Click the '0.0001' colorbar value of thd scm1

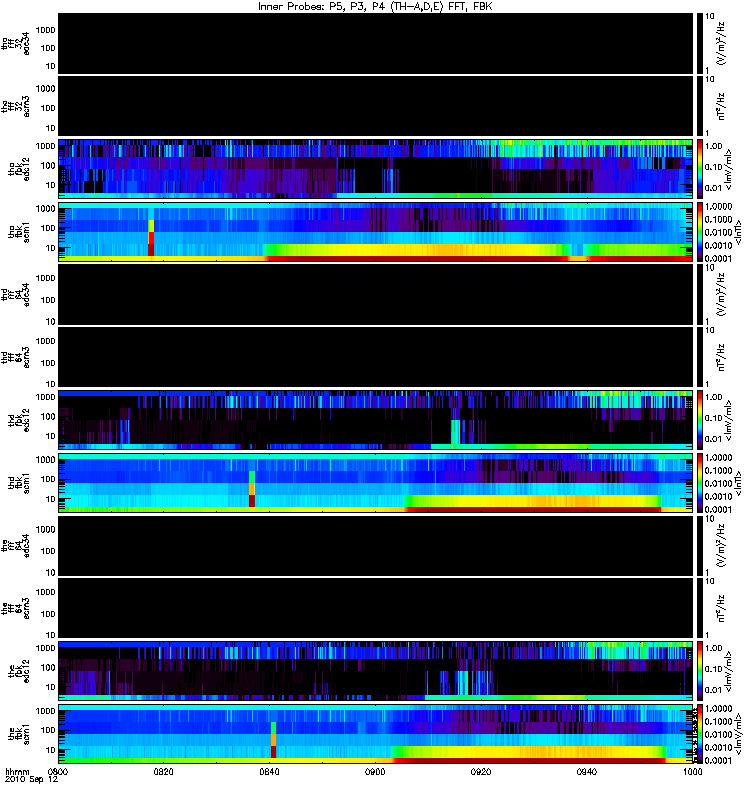(x=718, y=509)
